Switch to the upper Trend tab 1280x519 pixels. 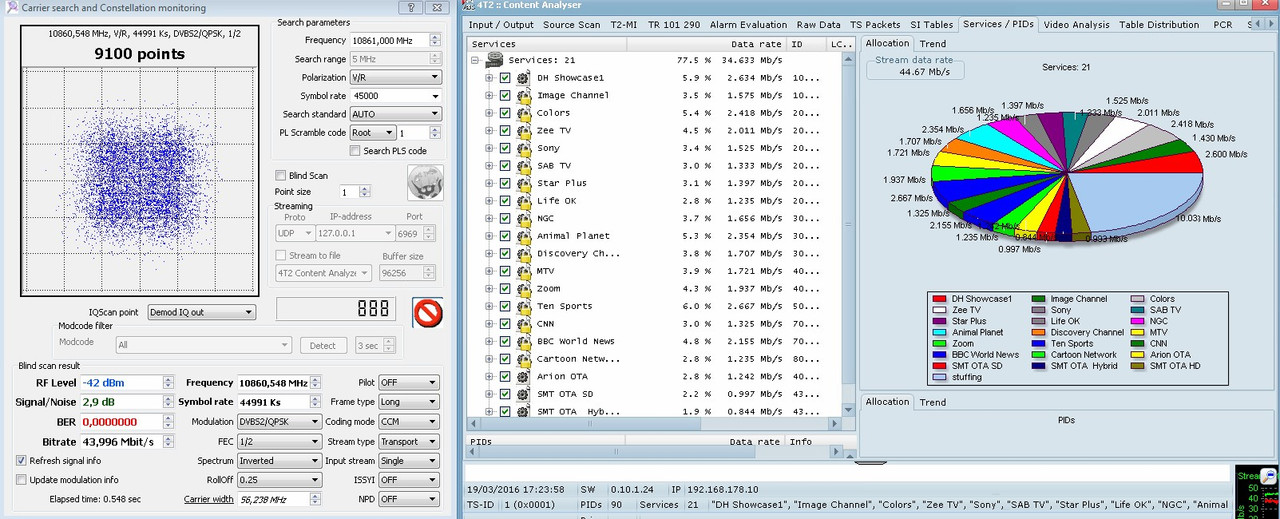[x=933, y=44]
